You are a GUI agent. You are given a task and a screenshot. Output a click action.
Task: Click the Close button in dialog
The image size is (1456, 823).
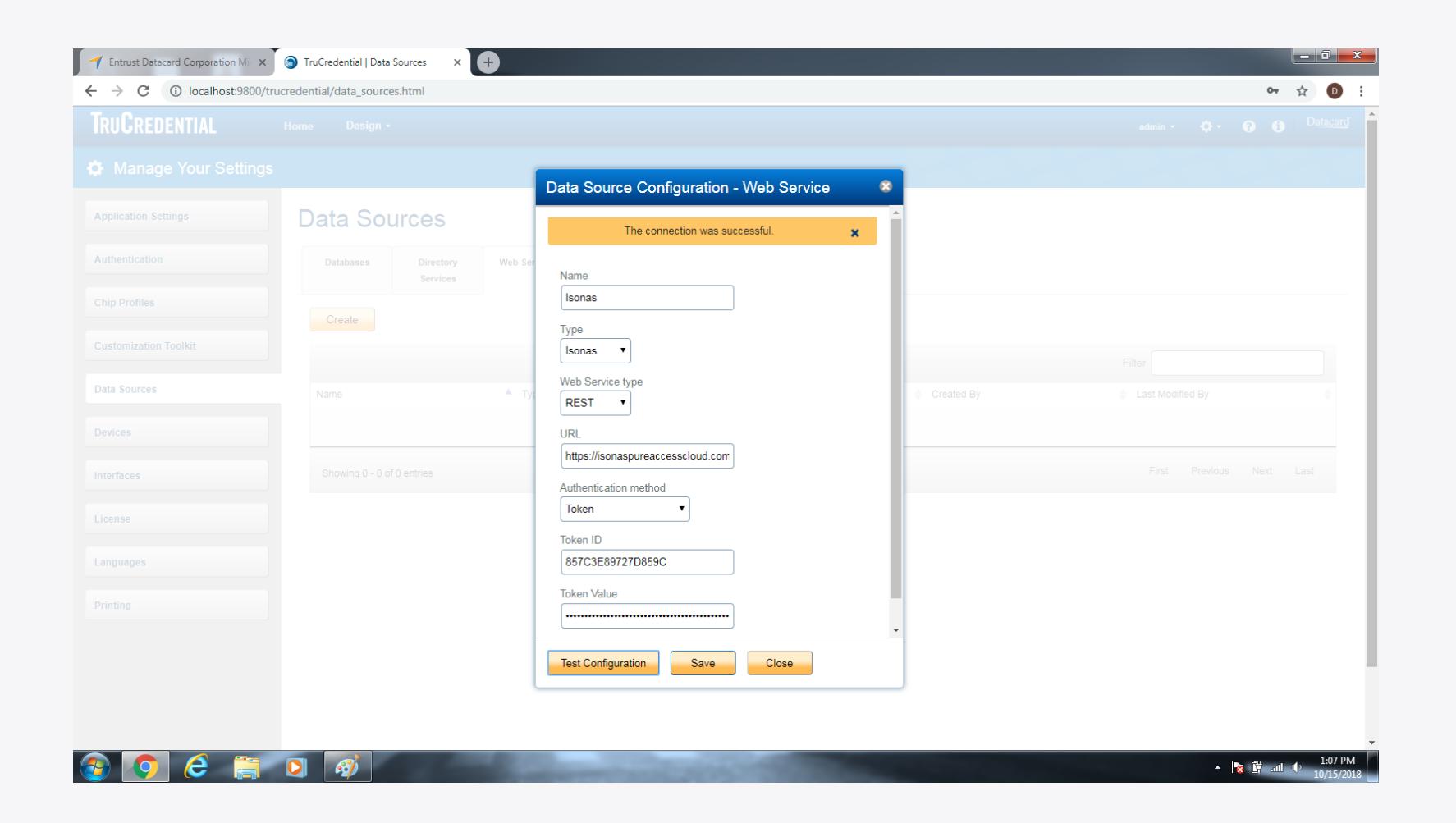(x=779, y=663)
